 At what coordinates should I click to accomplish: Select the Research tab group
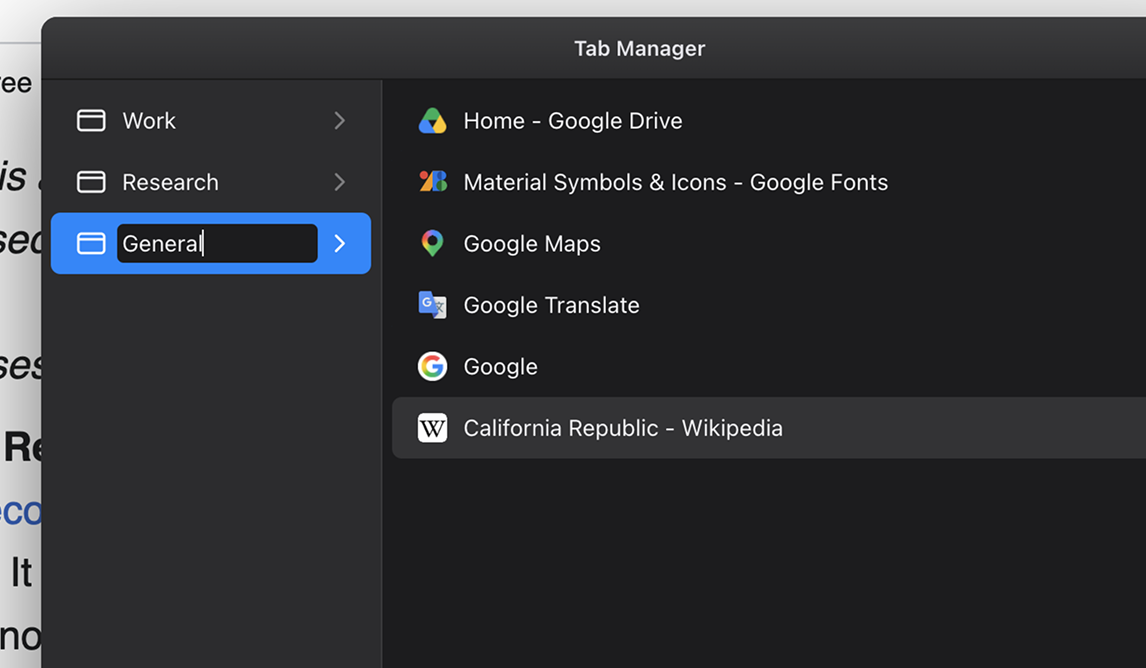[x=211, y=182]
